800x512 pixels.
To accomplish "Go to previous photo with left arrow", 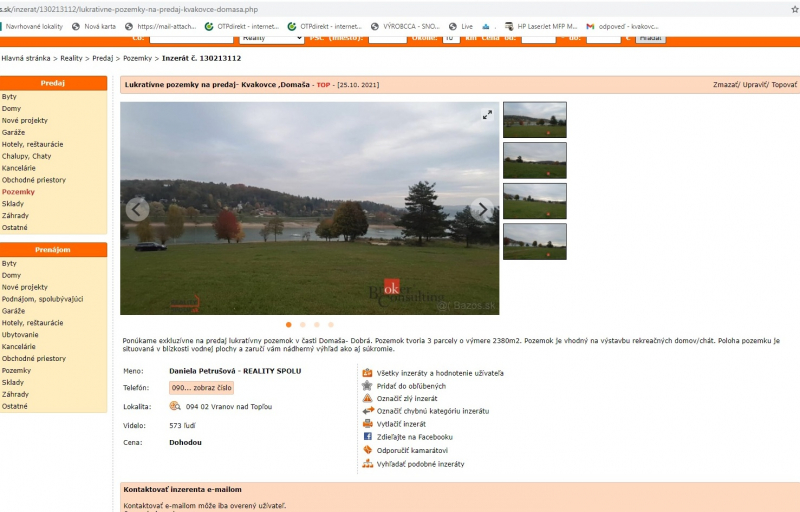I will click(x=137, y=209).
